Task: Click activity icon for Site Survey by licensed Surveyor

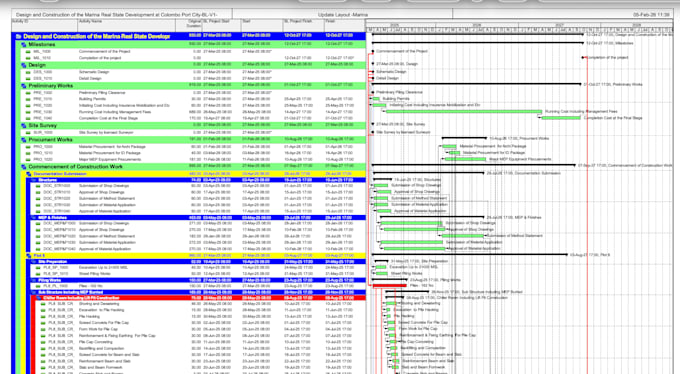Action: pos(28,133)
